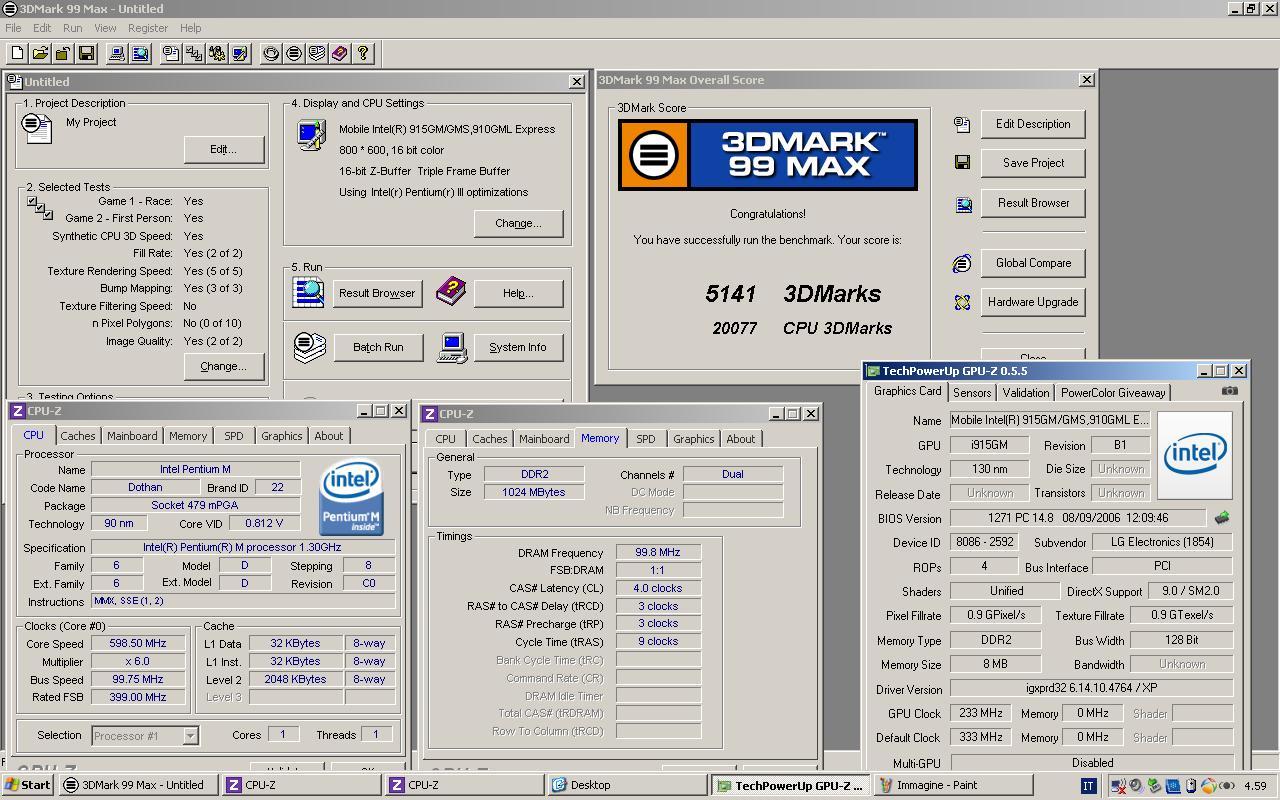
Task: Click the Project Description toolbar icon
Action: 171,53
